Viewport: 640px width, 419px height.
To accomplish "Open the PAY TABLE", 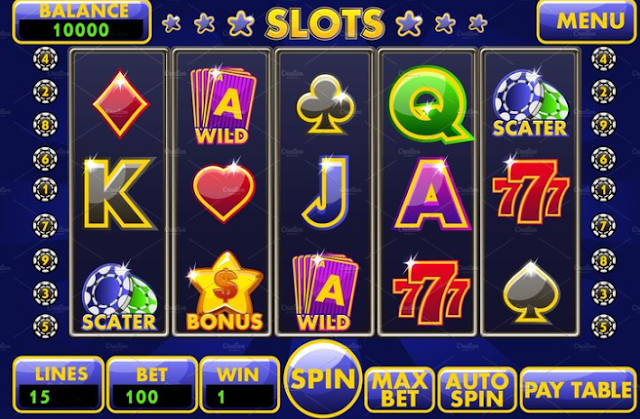I will pos(578,389).
